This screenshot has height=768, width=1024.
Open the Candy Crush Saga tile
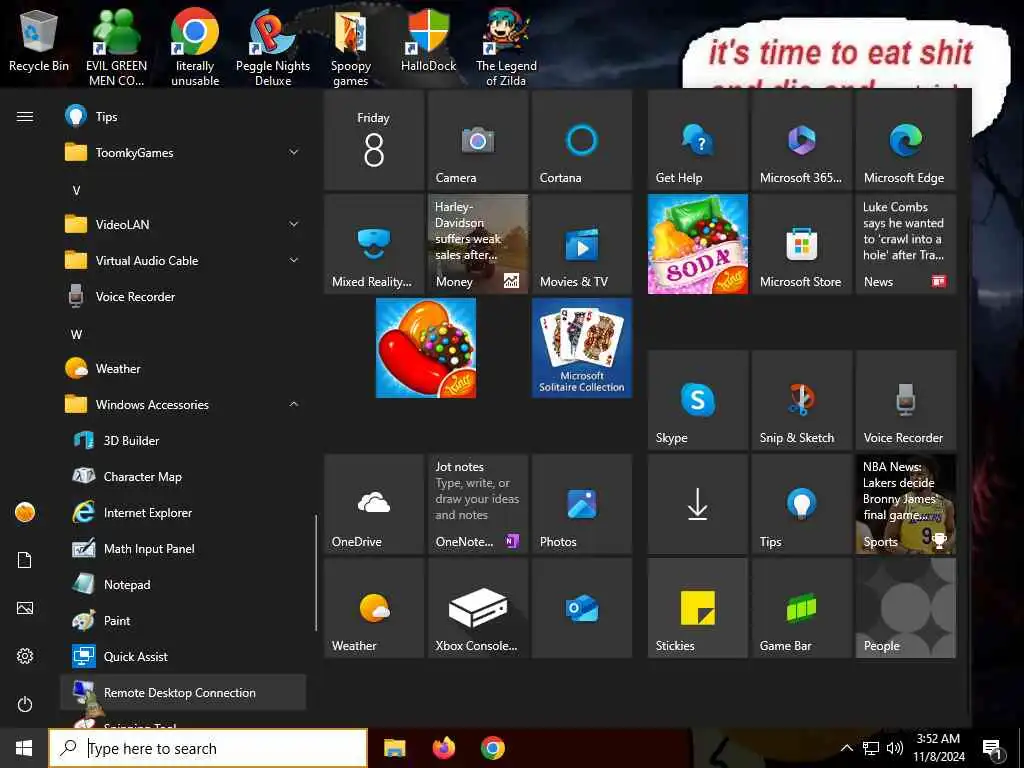pyautogui.click(x=426, y=347)
